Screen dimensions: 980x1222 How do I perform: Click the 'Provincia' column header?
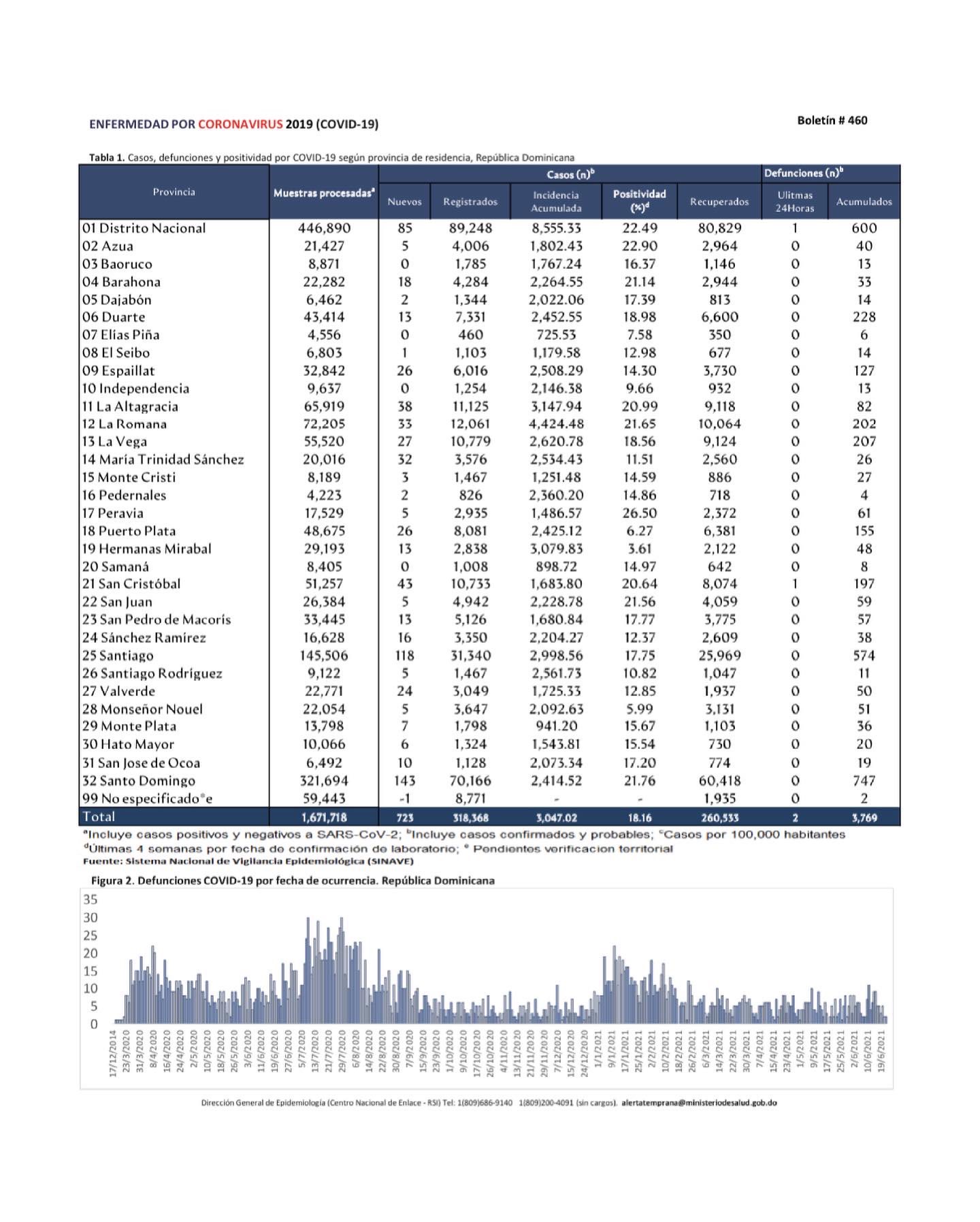coord(174,192)
